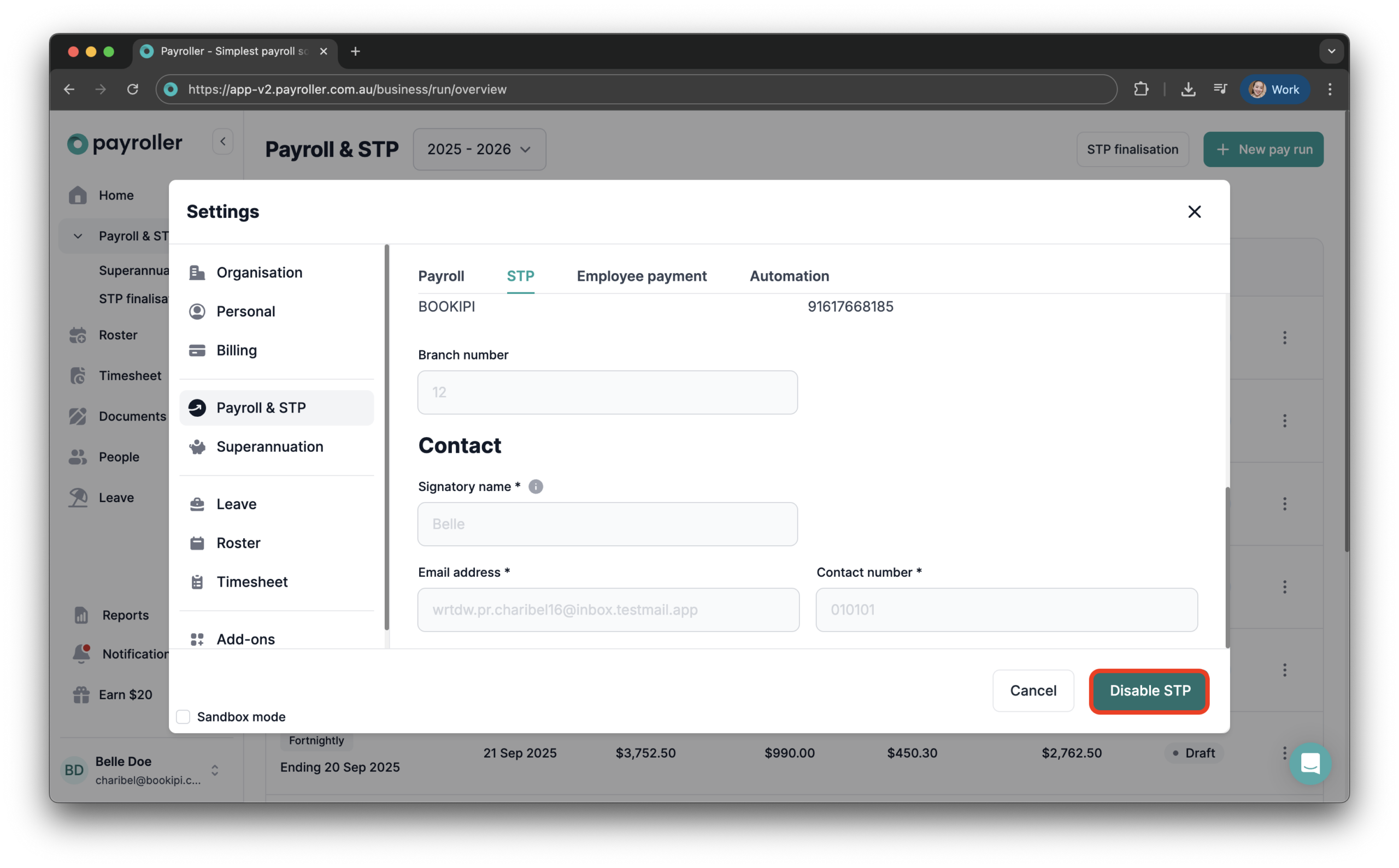Screen dimensions: 1399x868
Task: Switch to the Payroll tab
Action: (441, 276)
